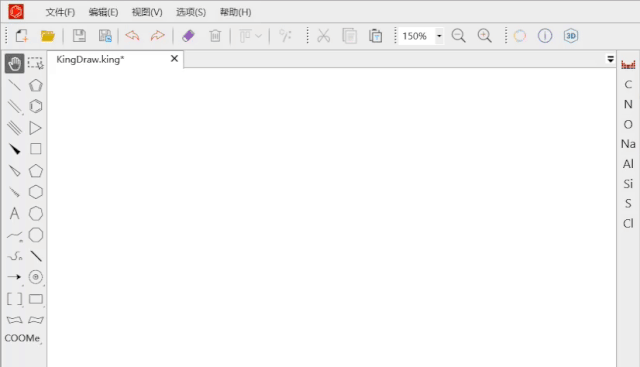Select the cyclohexane ring tool
Screen dimensions: 640x367
click(36, 192)
